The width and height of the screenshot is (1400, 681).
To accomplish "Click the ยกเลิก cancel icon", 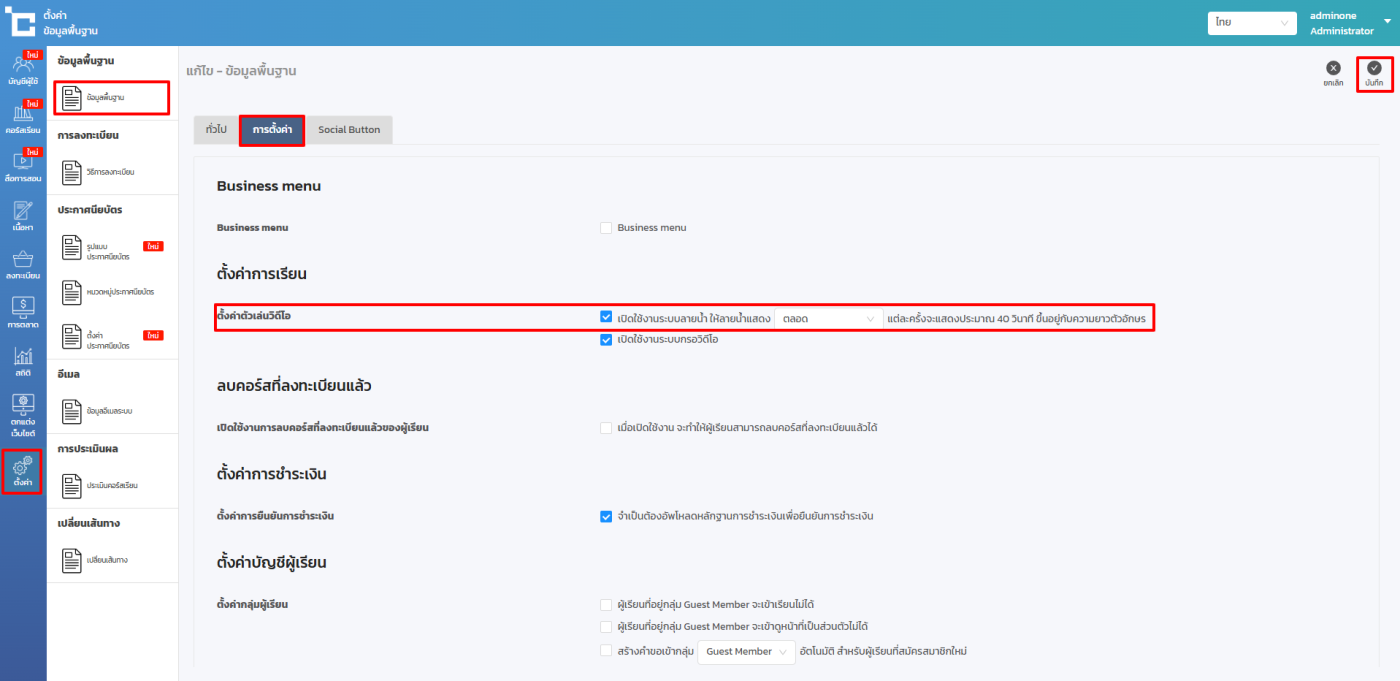I will click(x=1332, y=73).
